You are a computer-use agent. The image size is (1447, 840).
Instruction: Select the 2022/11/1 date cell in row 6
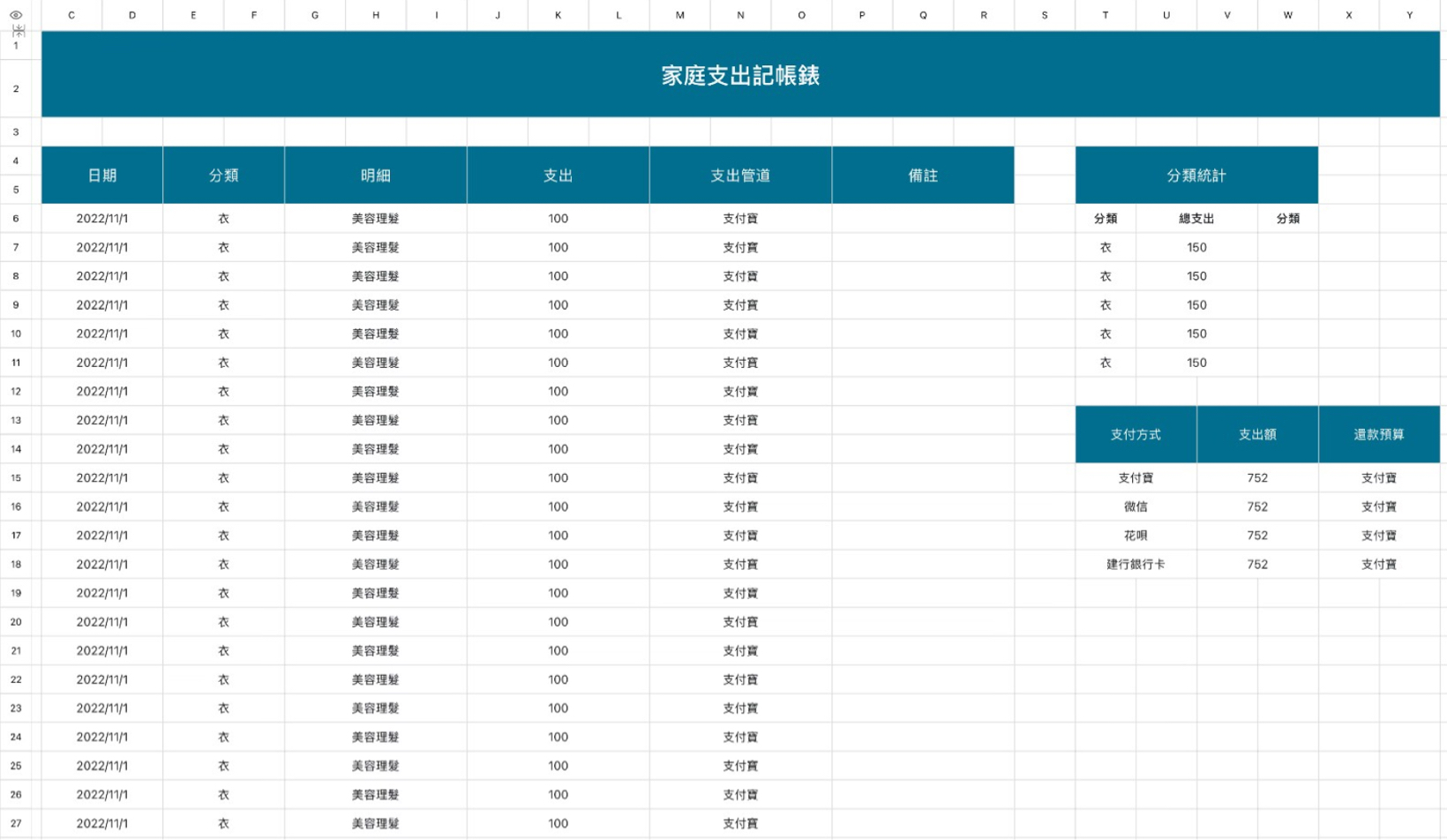coord(102,218)
